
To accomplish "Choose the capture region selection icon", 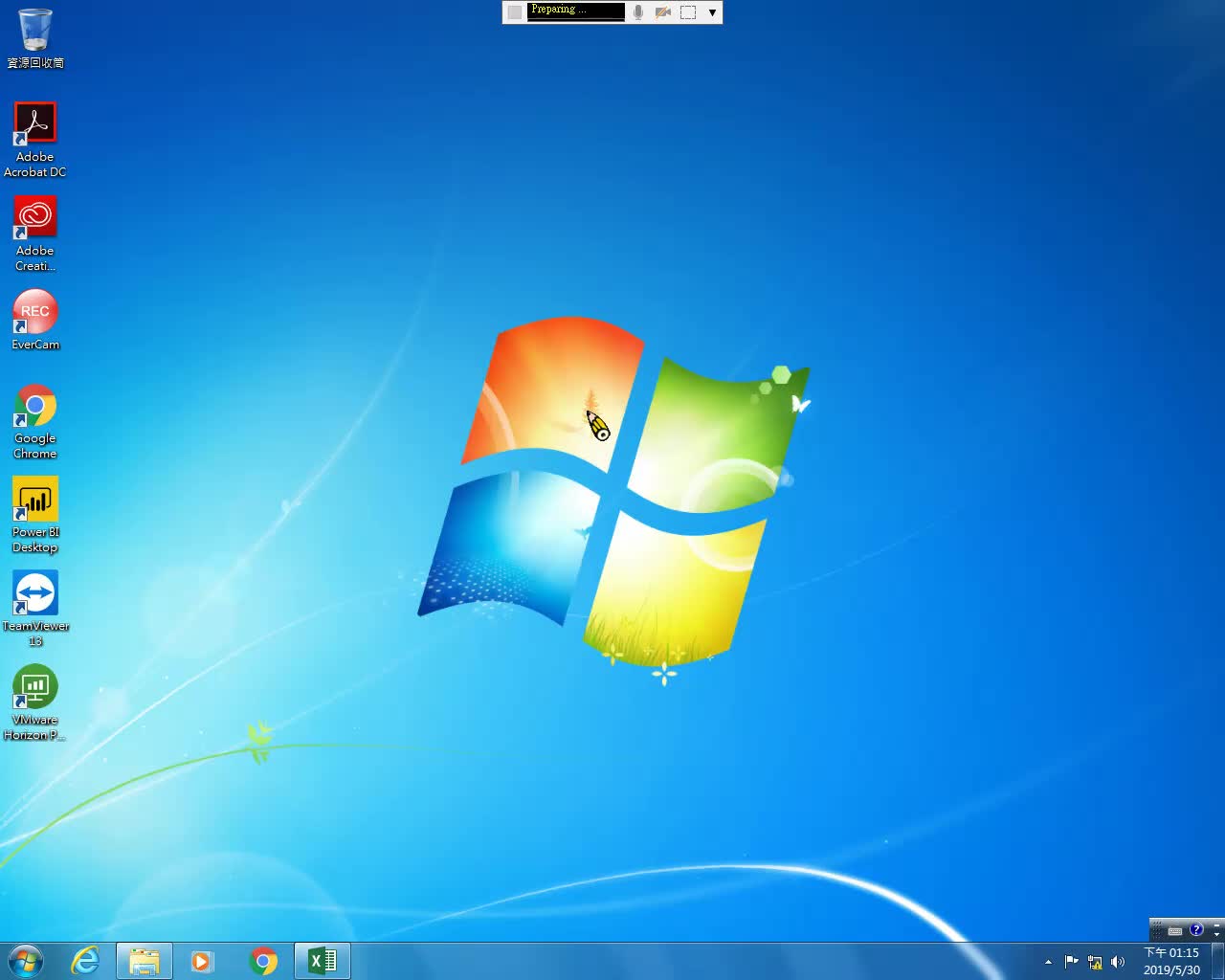I will coord(688,12).
